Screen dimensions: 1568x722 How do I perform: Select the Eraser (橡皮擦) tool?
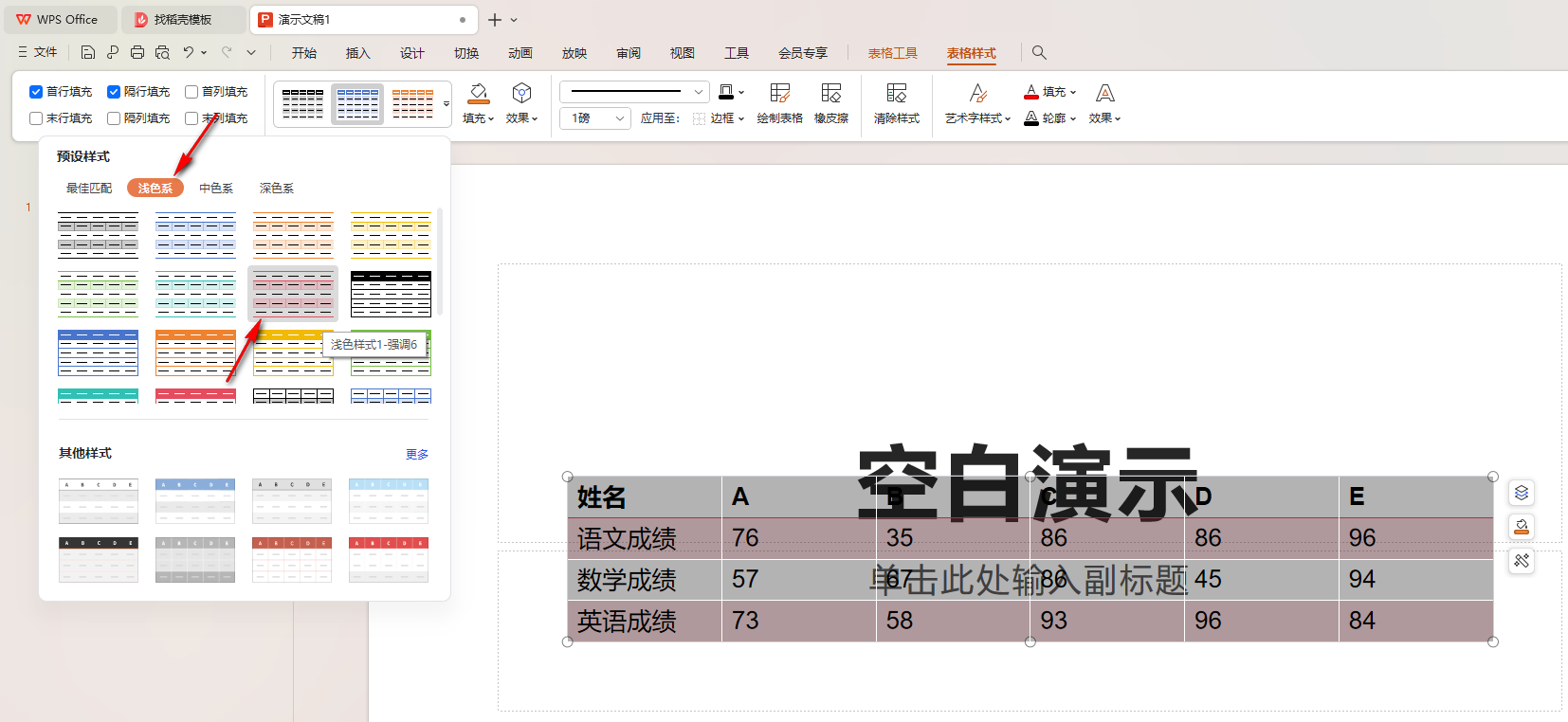tap(830, 94)
